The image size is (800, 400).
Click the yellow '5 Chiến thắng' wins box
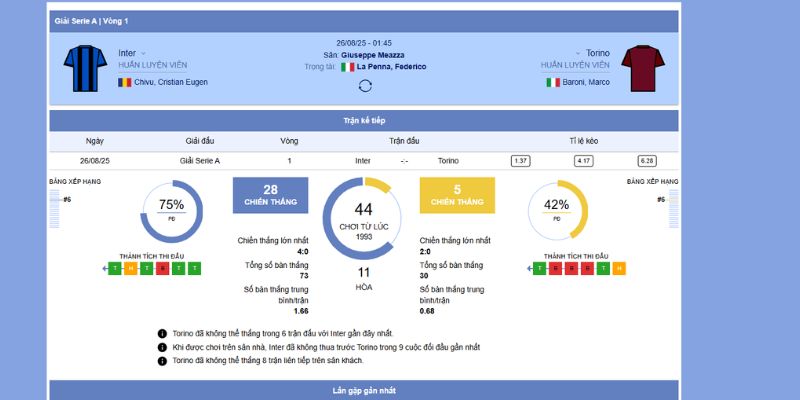pos(457,195)
